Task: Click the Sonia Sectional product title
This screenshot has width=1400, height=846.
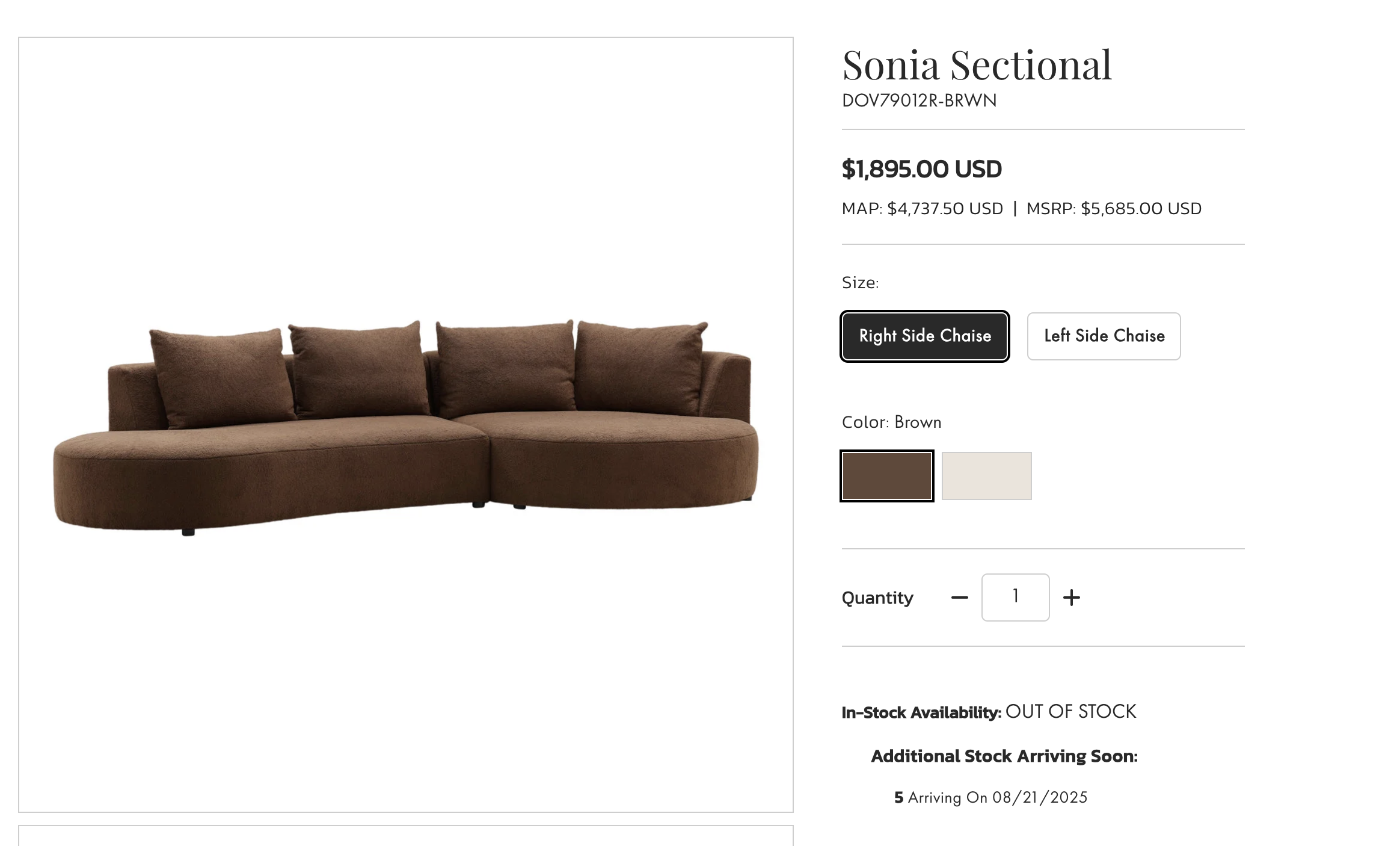Action: pos(977,65)
